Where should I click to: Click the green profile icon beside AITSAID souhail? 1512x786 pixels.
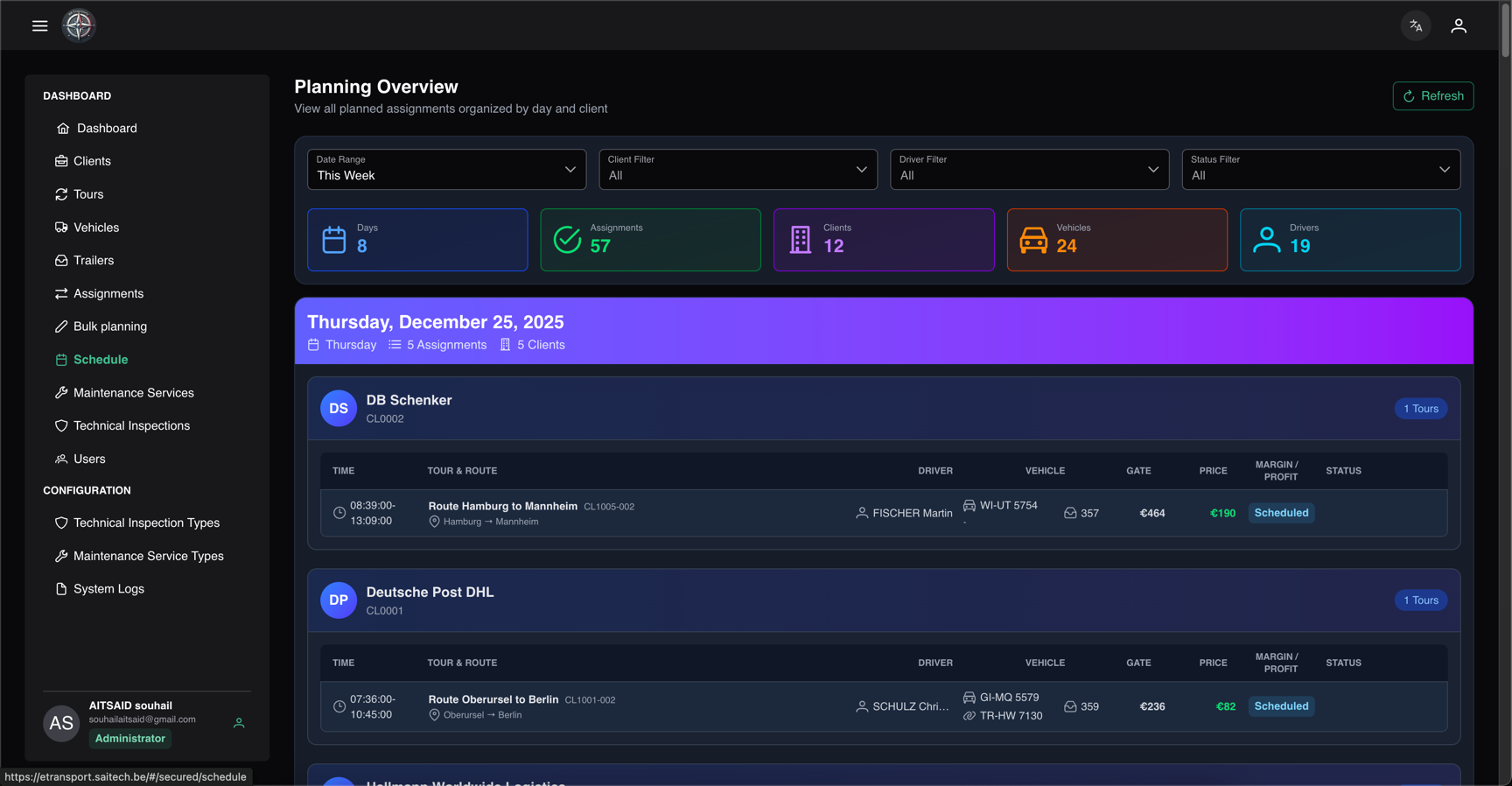[x=239, y=723]
